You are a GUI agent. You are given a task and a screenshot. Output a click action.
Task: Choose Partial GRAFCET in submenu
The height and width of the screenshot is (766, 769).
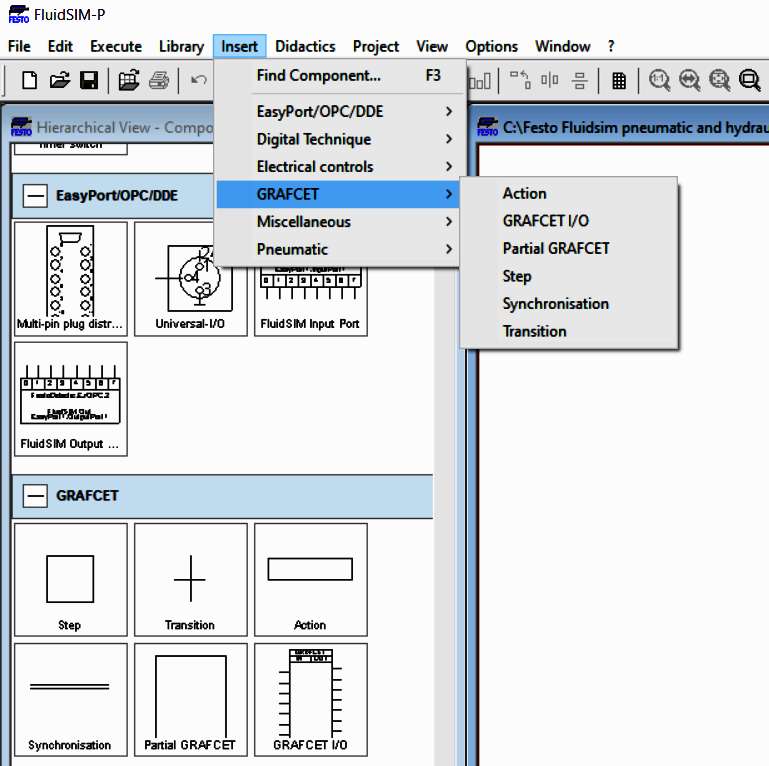pyautogui.click(x=569, y=248)
